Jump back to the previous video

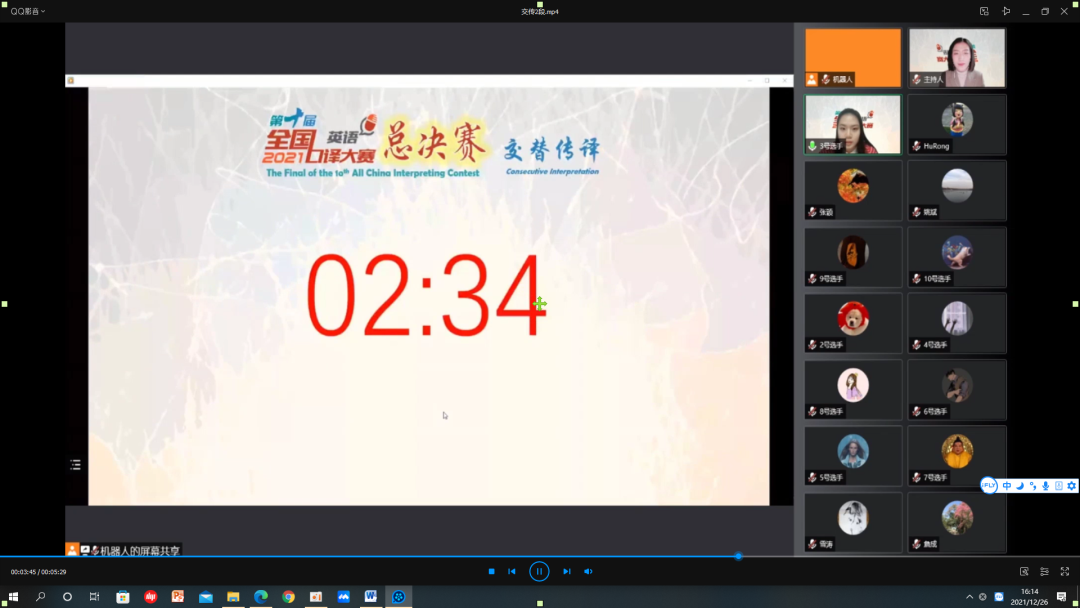pyautogui.click(x=512, y=571)
